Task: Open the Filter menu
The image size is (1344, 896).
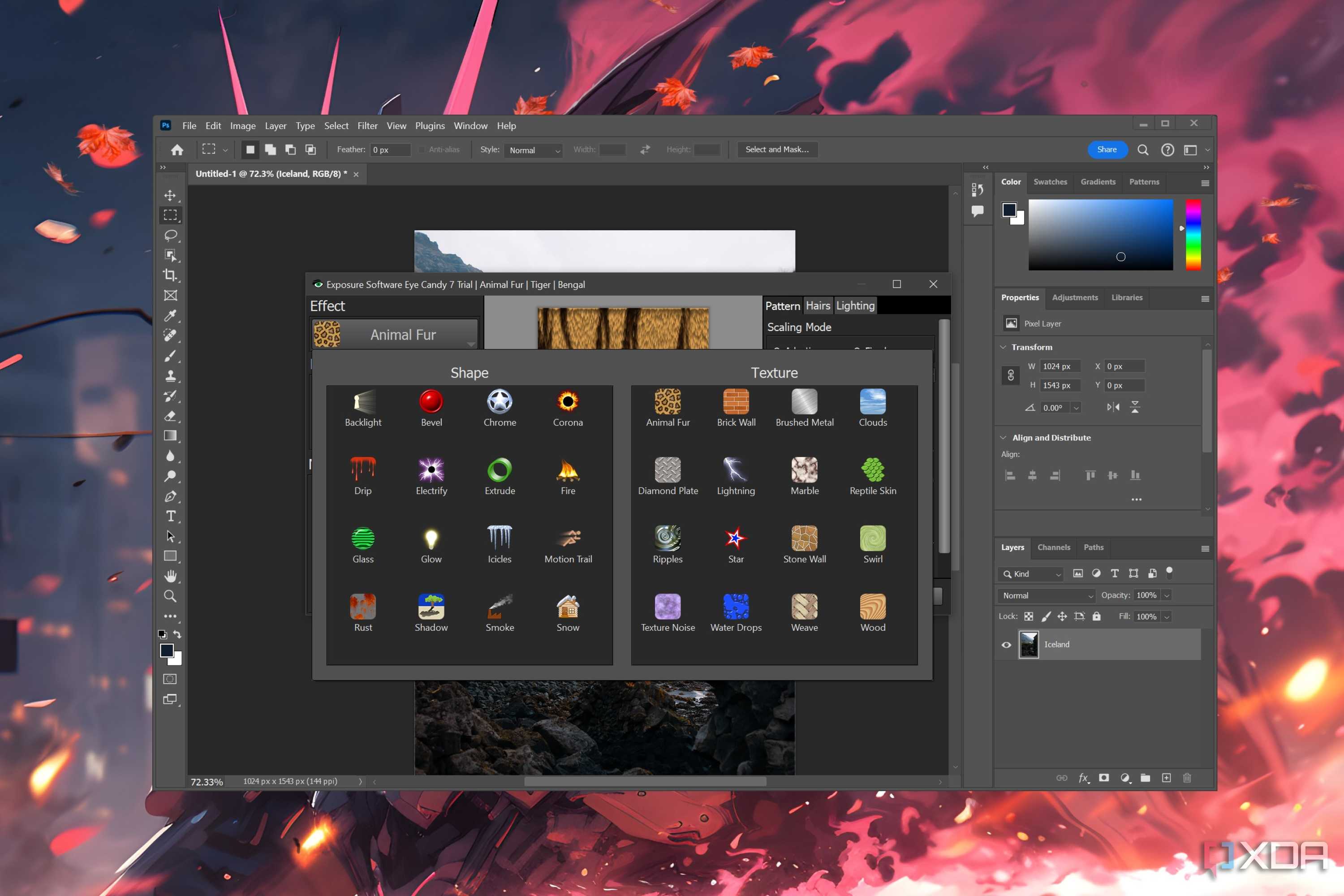Action: [x=367, y=126]
